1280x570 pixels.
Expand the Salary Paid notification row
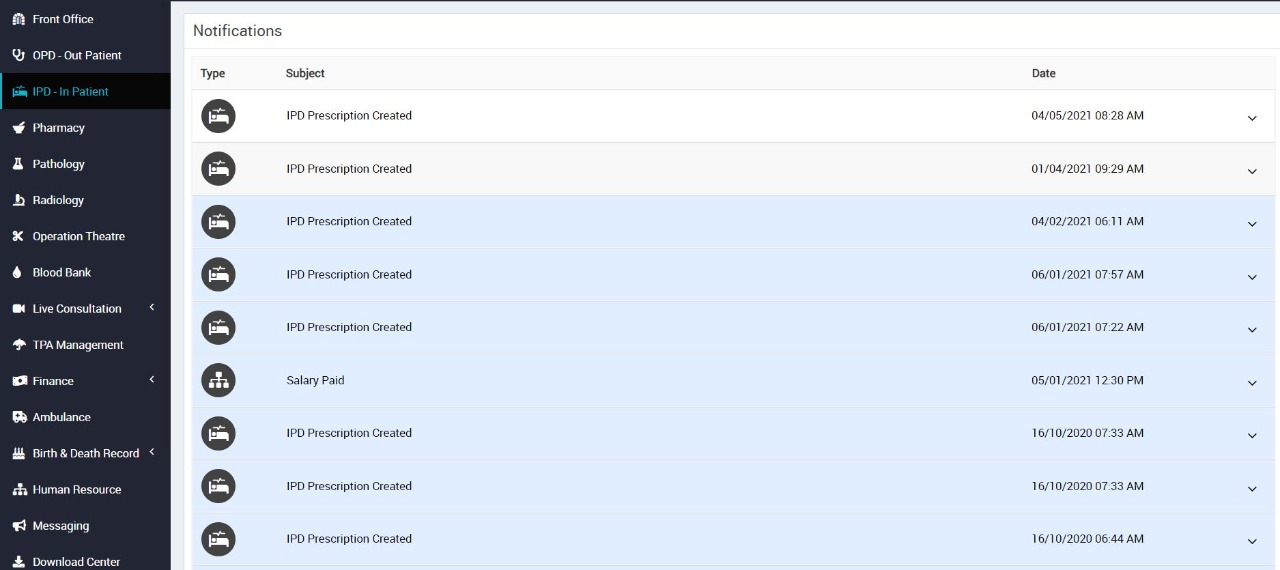click(1252, 383)
